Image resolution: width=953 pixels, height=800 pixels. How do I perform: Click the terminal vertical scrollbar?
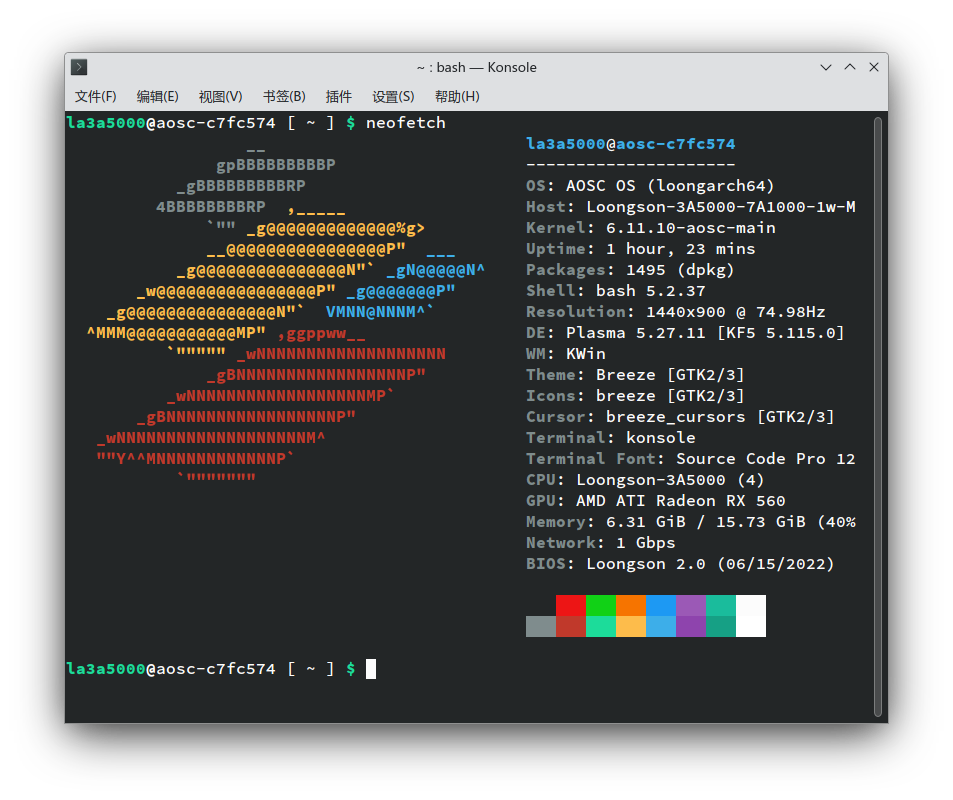[878, 416]
